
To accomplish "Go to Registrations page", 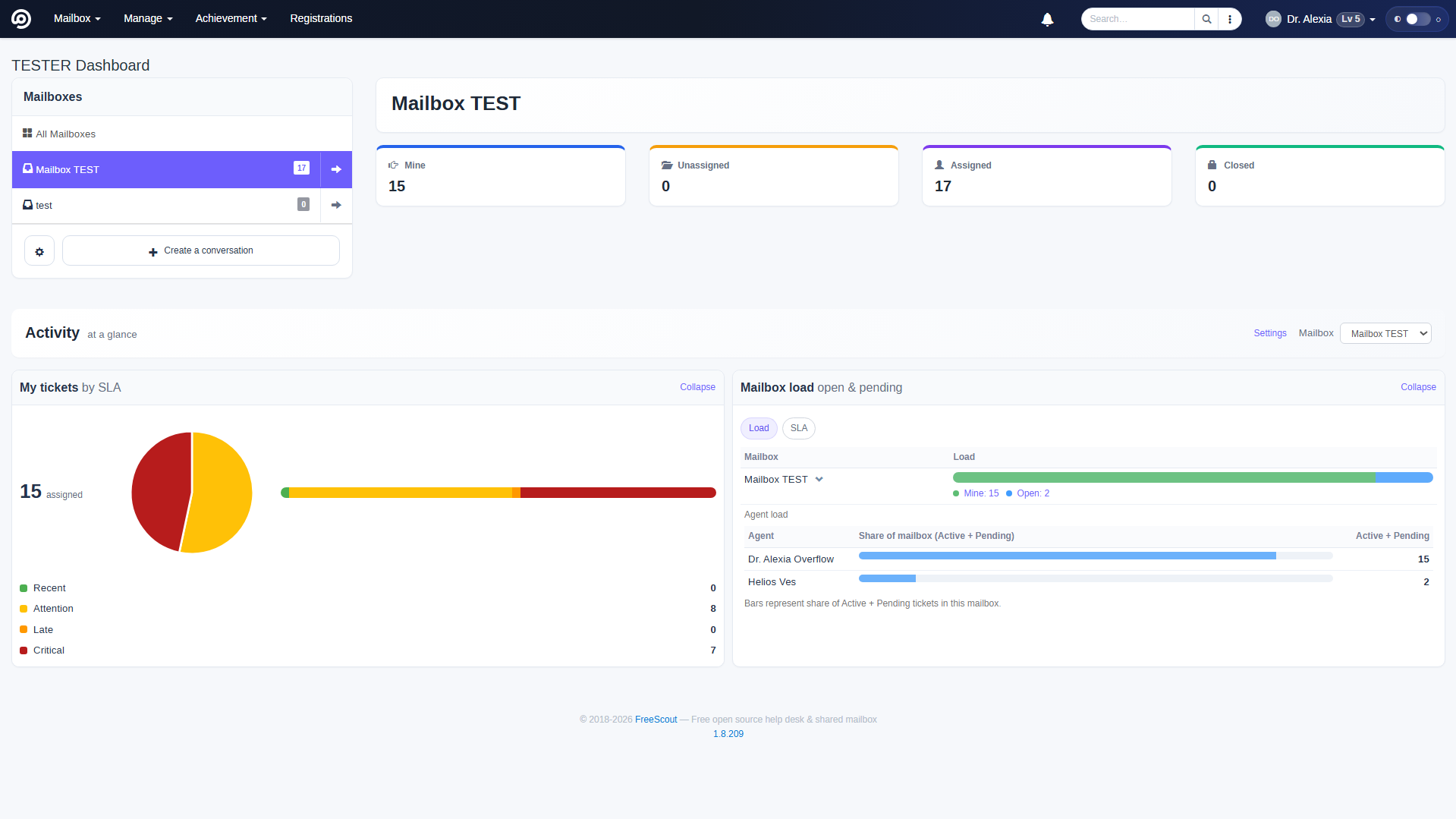I will [x=321, y=18].
